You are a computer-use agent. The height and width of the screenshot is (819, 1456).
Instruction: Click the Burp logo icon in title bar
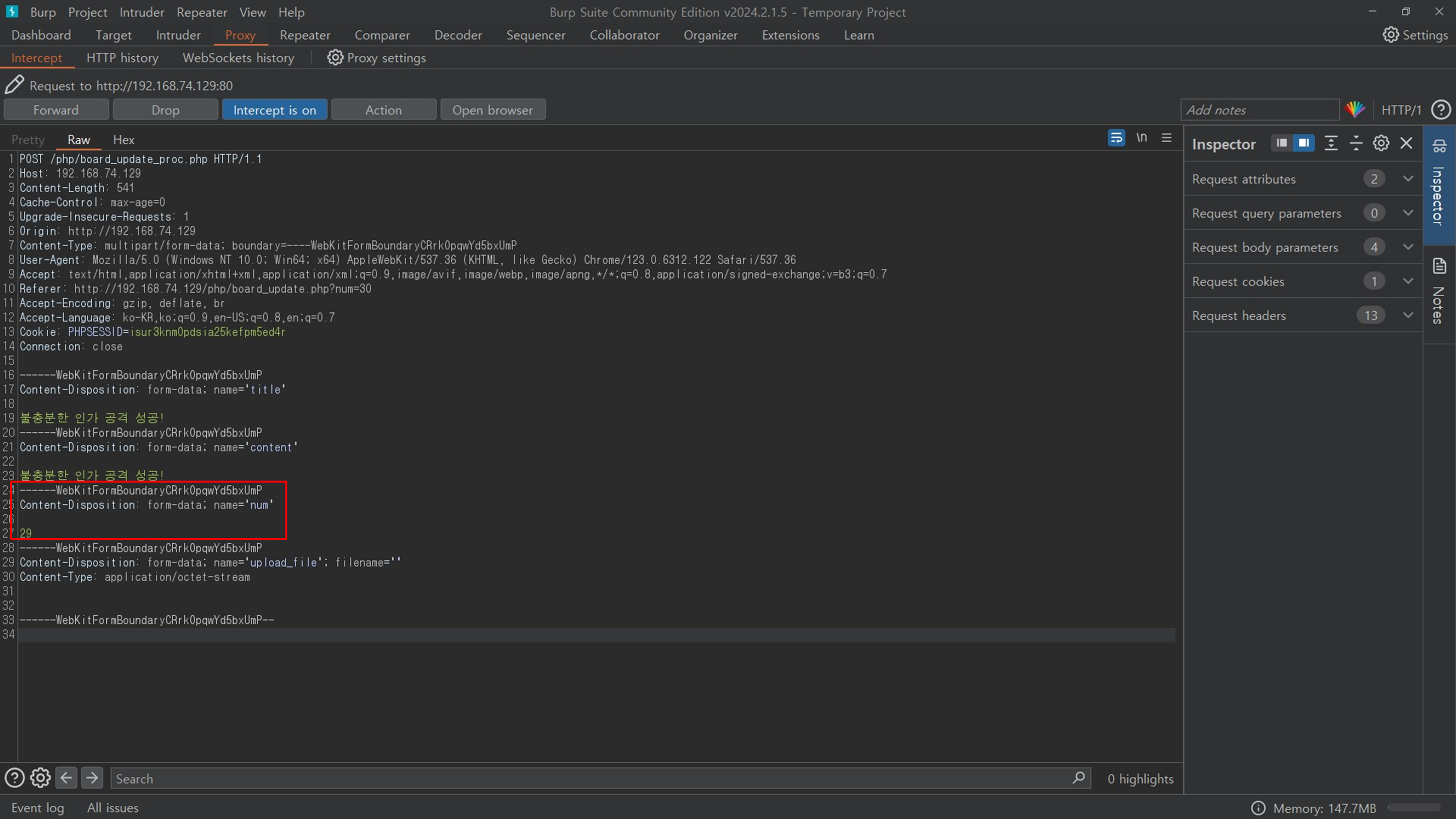[12, 11]
